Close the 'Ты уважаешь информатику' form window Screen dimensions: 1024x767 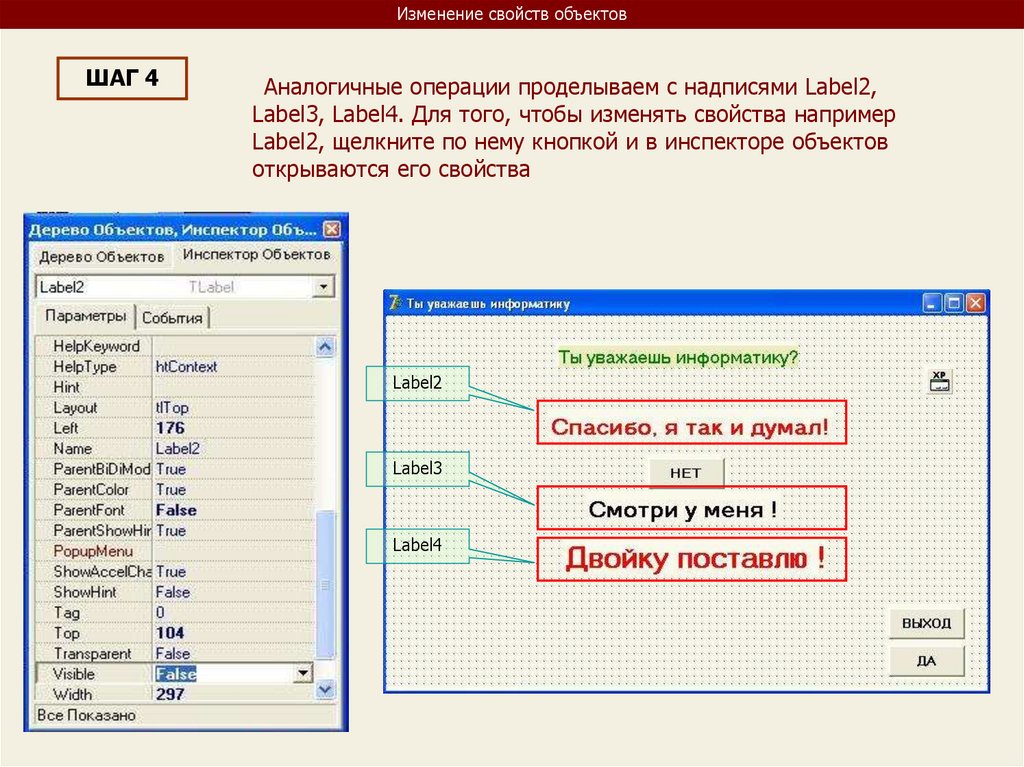(x=975, y=303)
